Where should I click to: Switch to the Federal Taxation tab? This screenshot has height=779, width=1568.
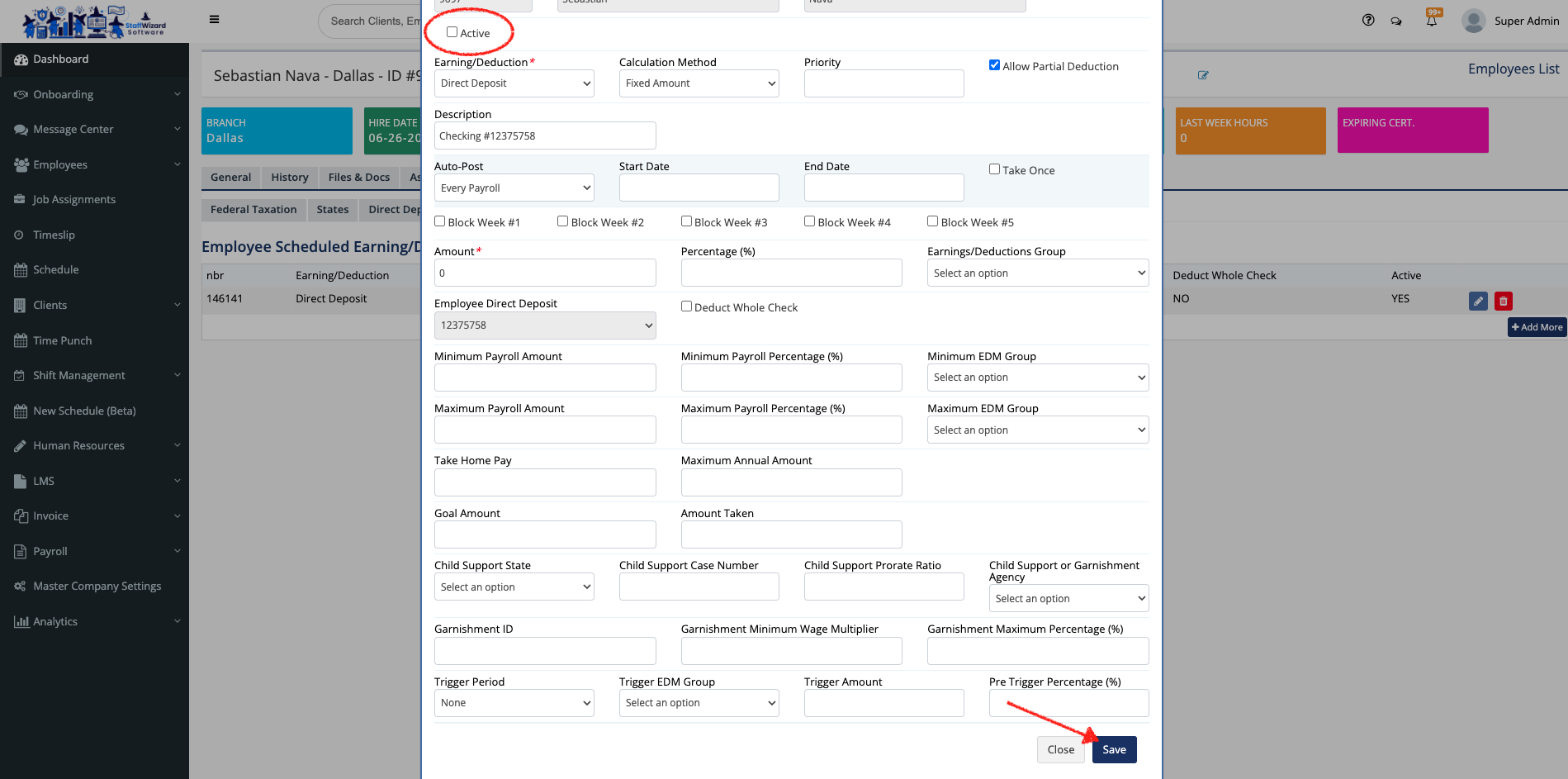click(x=253, y=210)
